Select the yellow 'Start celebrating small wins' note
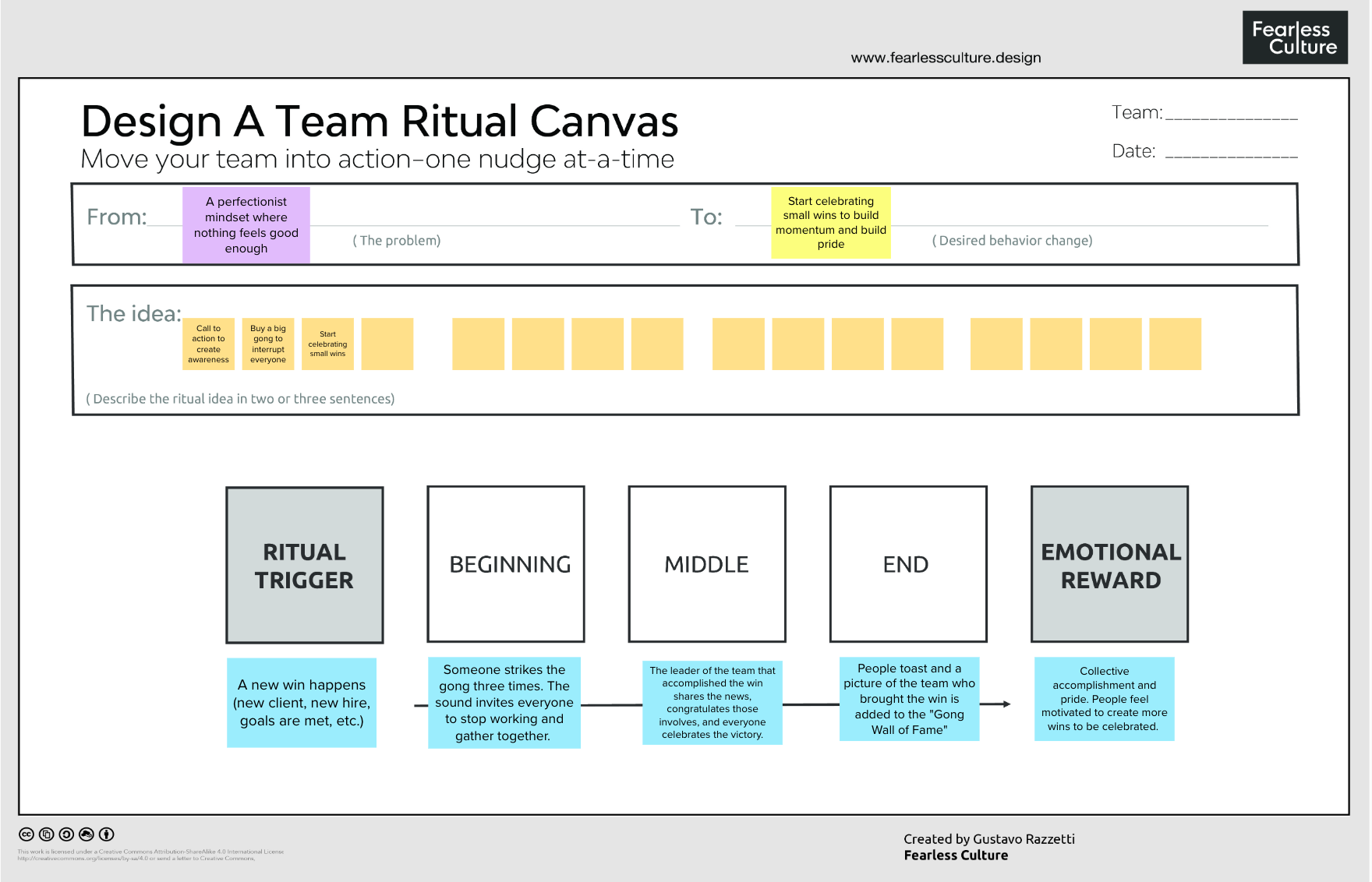Viewport: 1372px width, 882px height. 831,223
